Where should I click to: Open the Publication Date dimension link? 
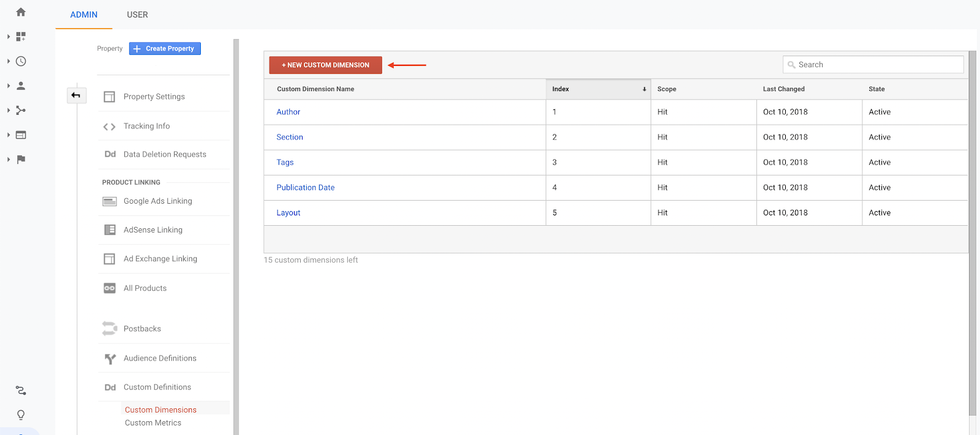click(305, 188)
